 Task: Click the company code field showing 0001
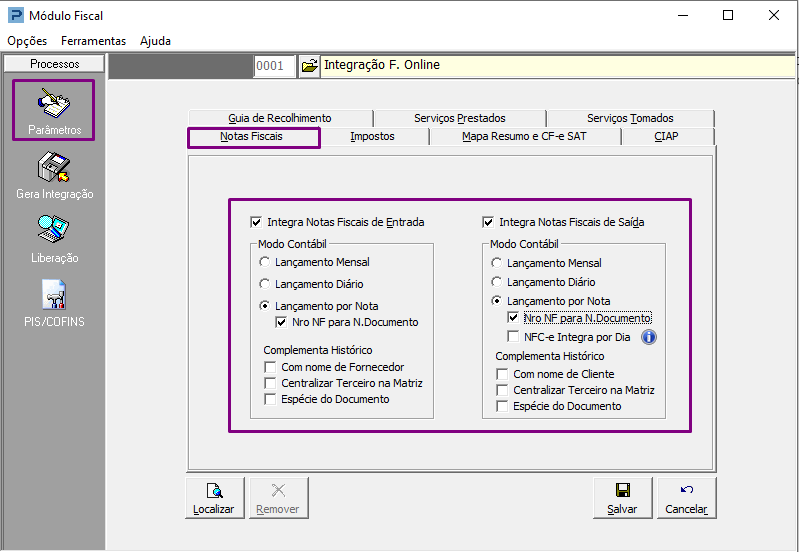coord(274,66)
